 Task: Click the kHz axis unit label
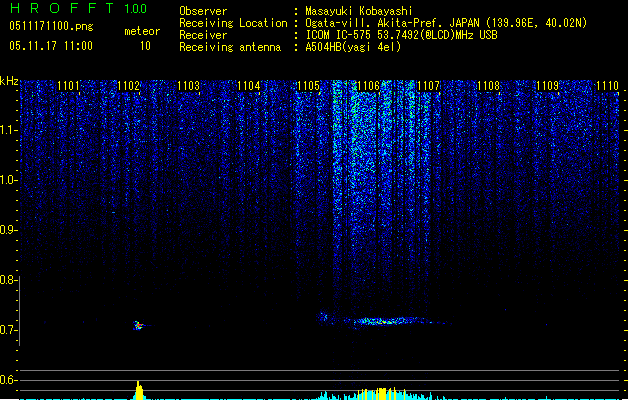(9, 81)
